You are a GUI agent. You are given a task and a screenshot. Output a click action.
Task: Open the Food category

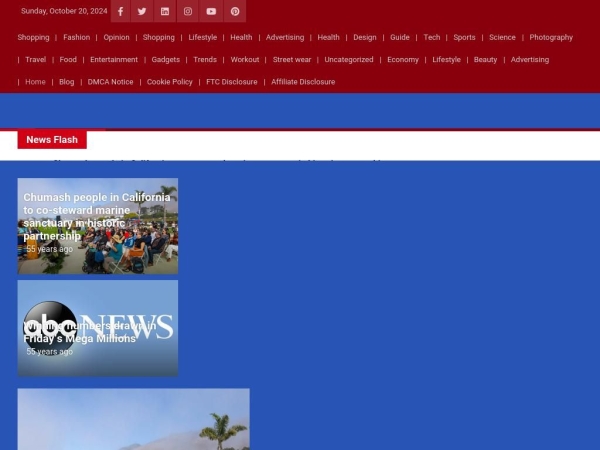coord(68,60)
